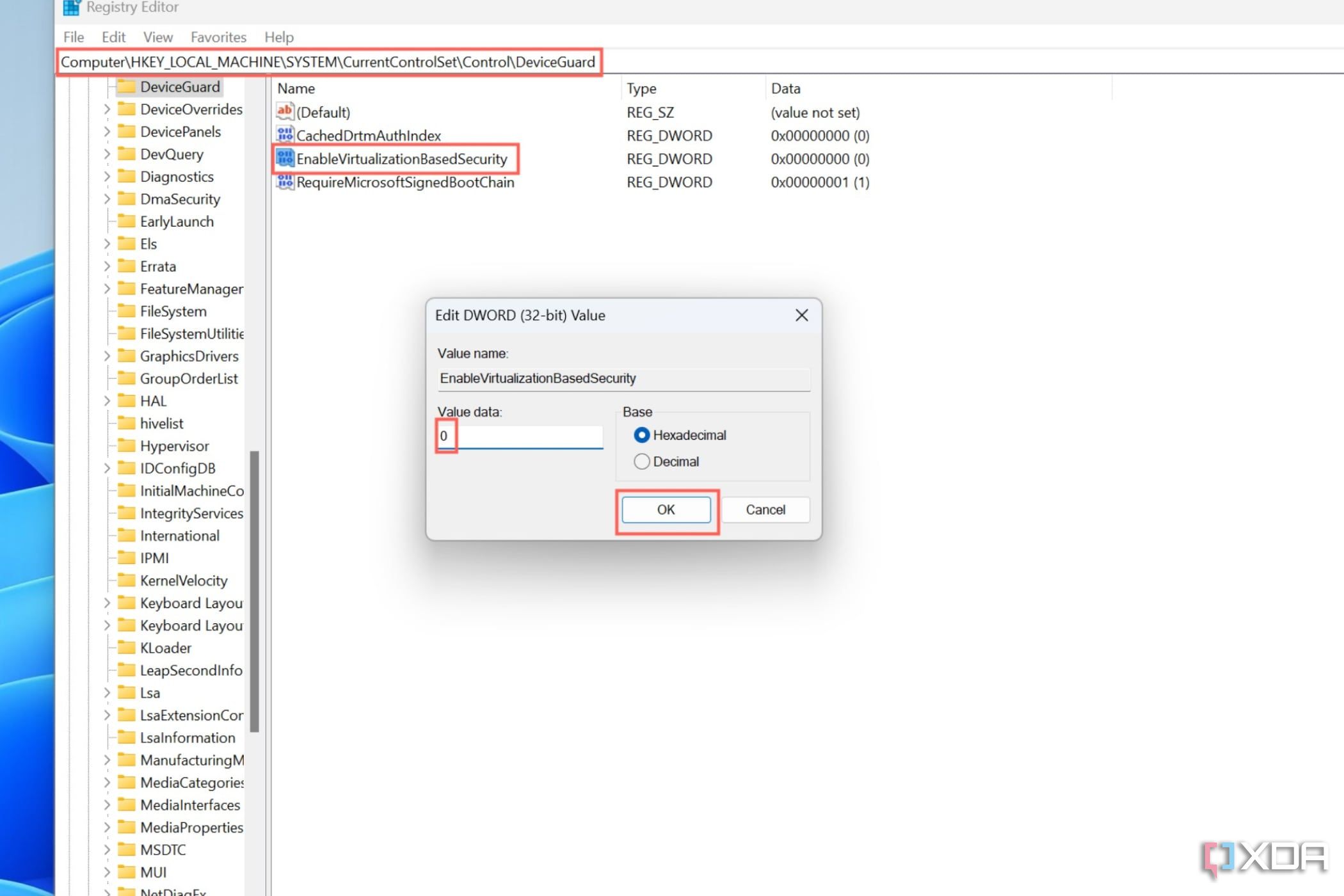1344x896 pixels.
Task: Select Hexadecimal base radio button
Action: 641,435
